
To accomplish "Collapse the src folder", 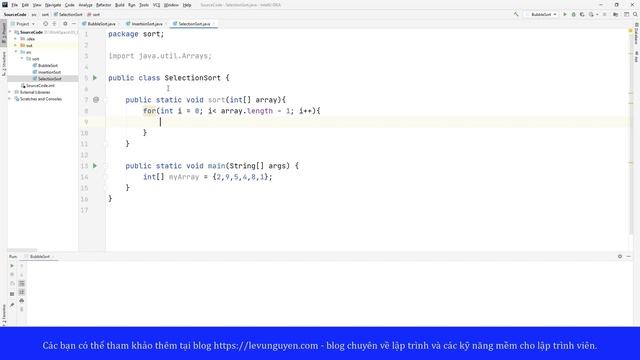I will coord(16,52).
